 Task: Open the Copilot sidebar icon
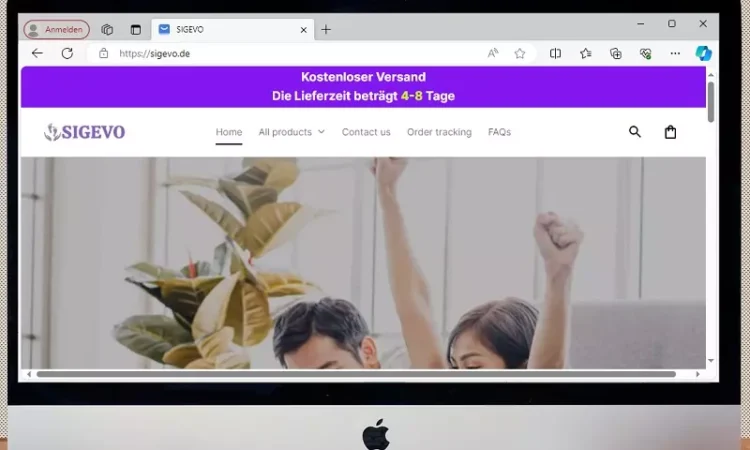703,53
